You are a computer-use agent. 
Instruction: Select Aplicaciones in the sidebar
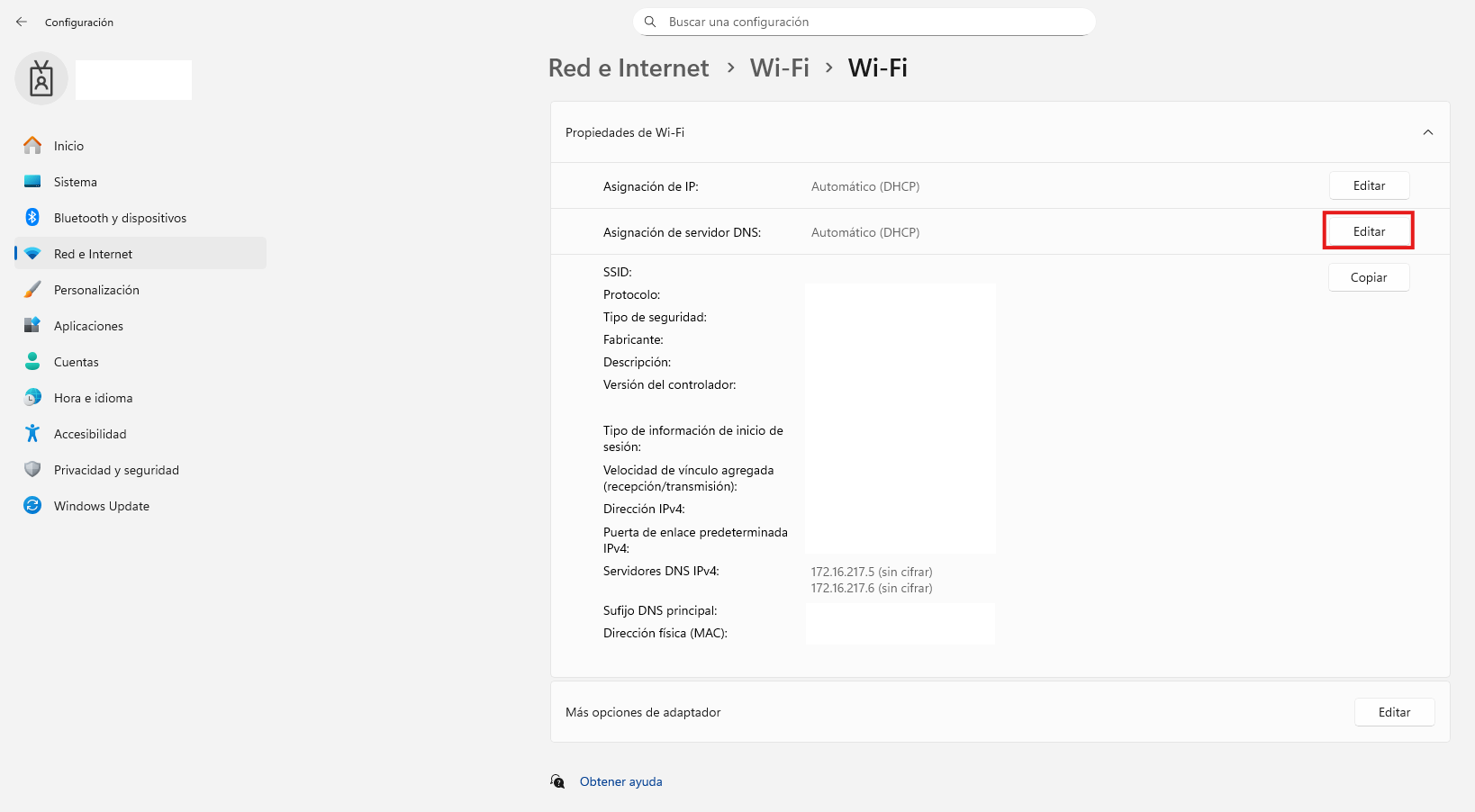(x=88, y=326)
